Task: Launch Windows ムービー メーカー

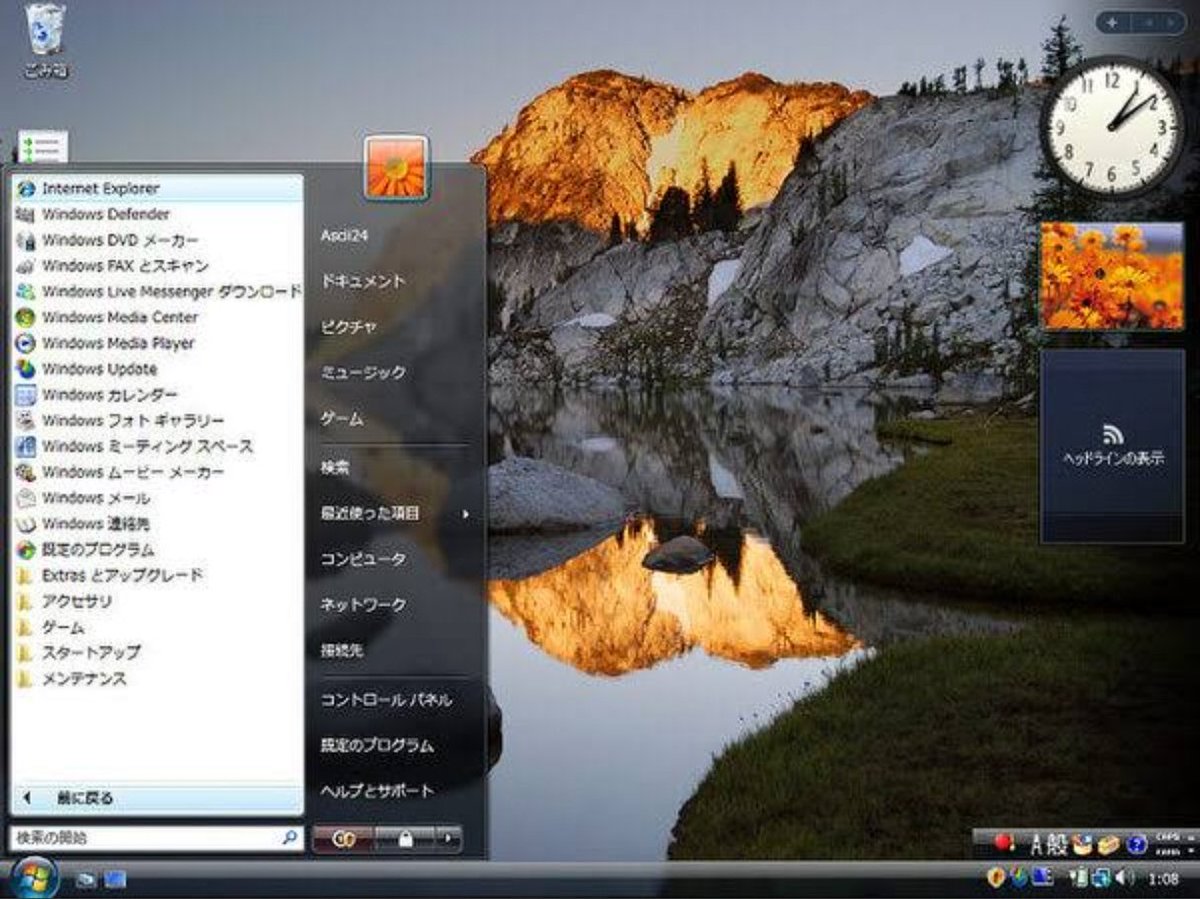Action: [x=157, y=472]
